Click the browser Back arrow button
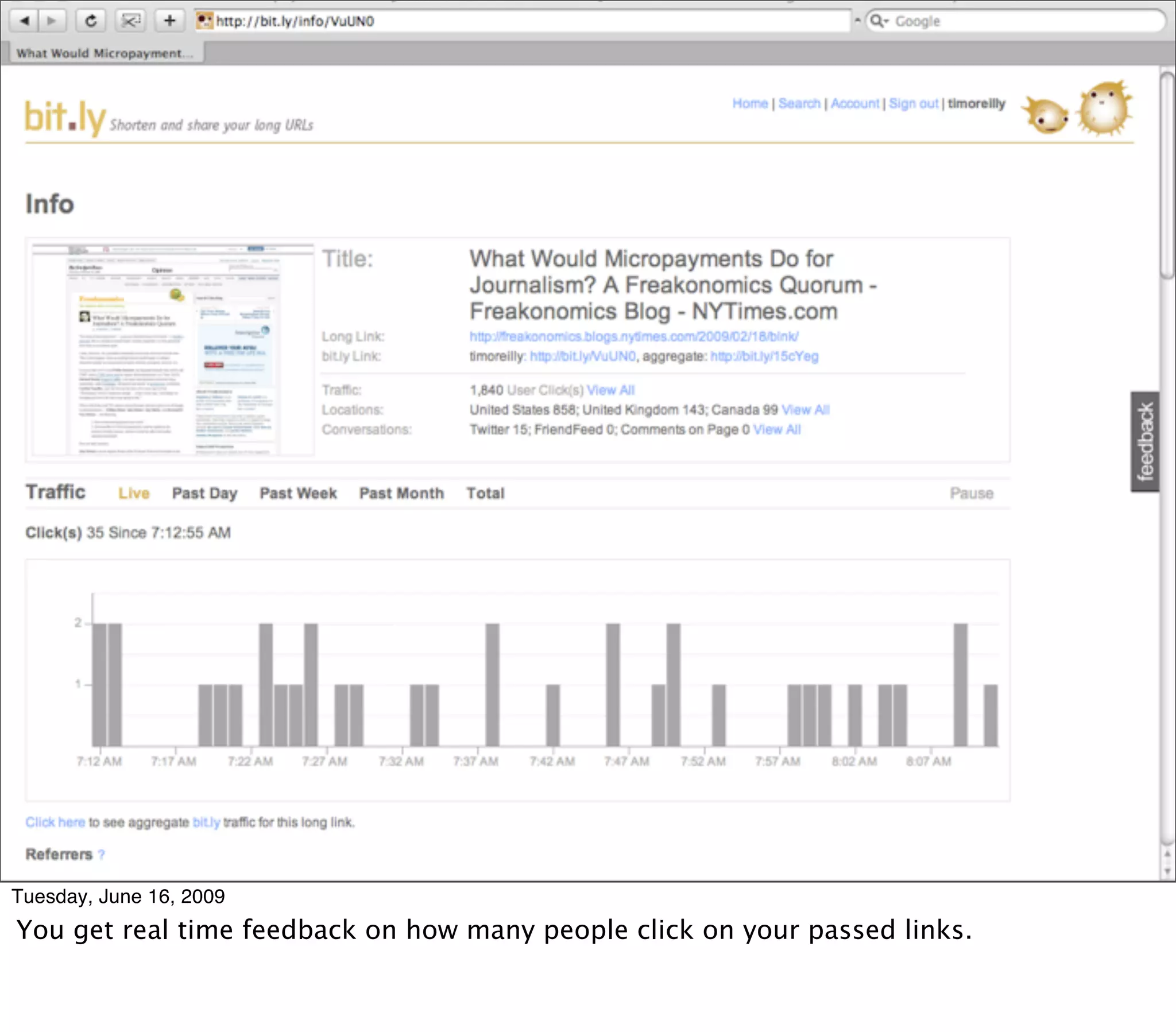The height and width of the screenshot is (1032, 1176). (x=24, y=21)
